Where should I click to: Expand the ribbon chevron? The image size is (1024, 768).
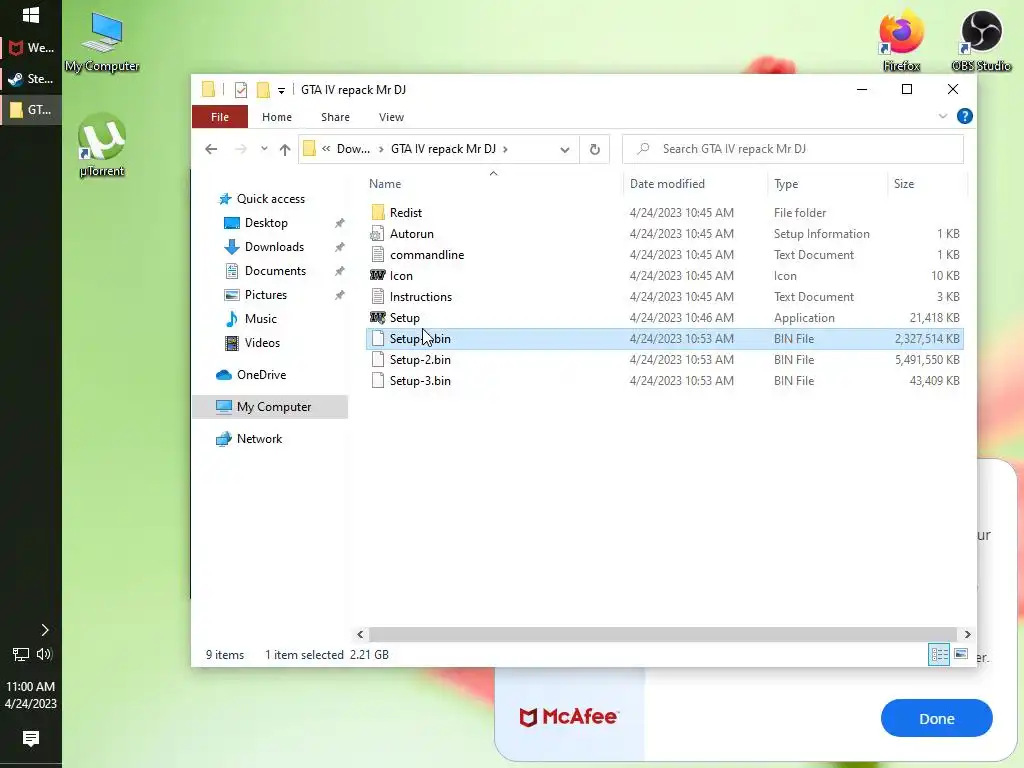point(943,116)
